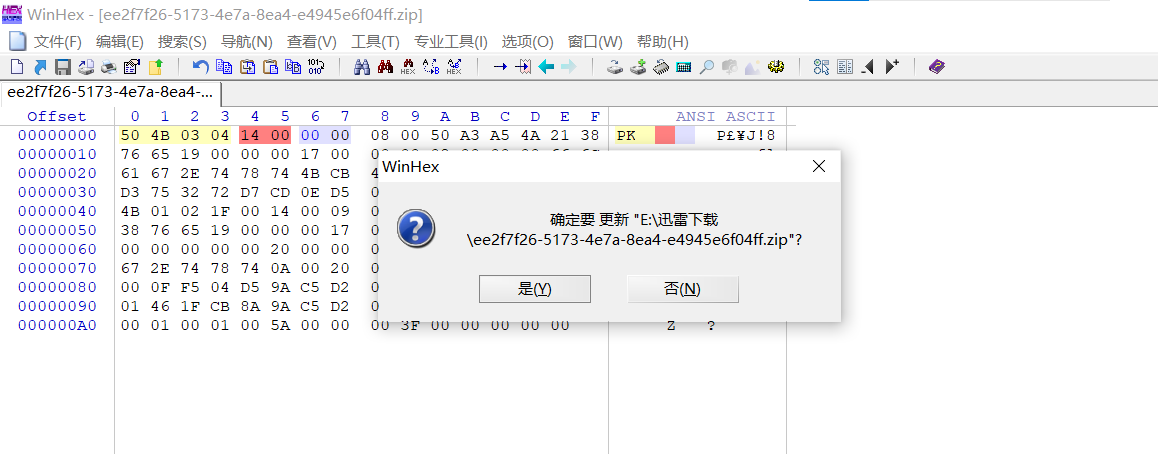Click the Clone disk green-plus icon
This screenshot has width=1158, height=454.
[x=638, y=66]
